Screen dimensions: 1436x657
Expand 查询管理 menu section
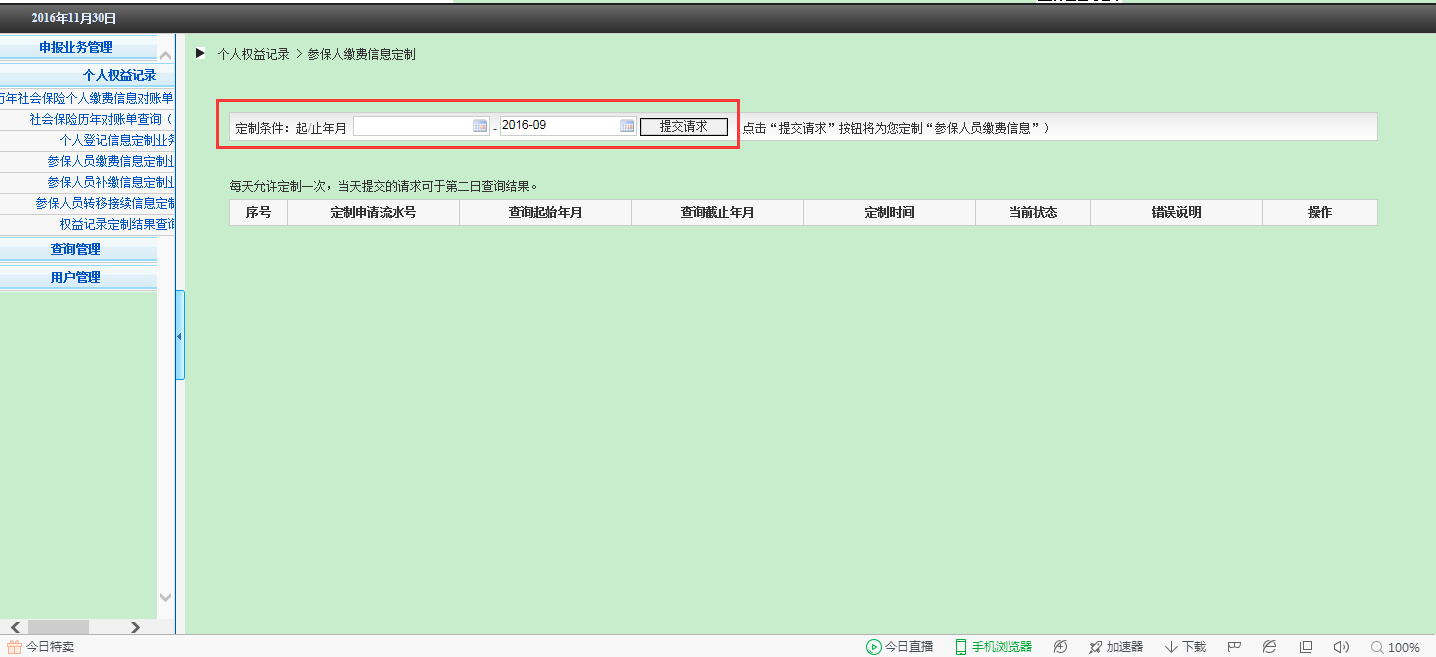click(x=76, y=249)
